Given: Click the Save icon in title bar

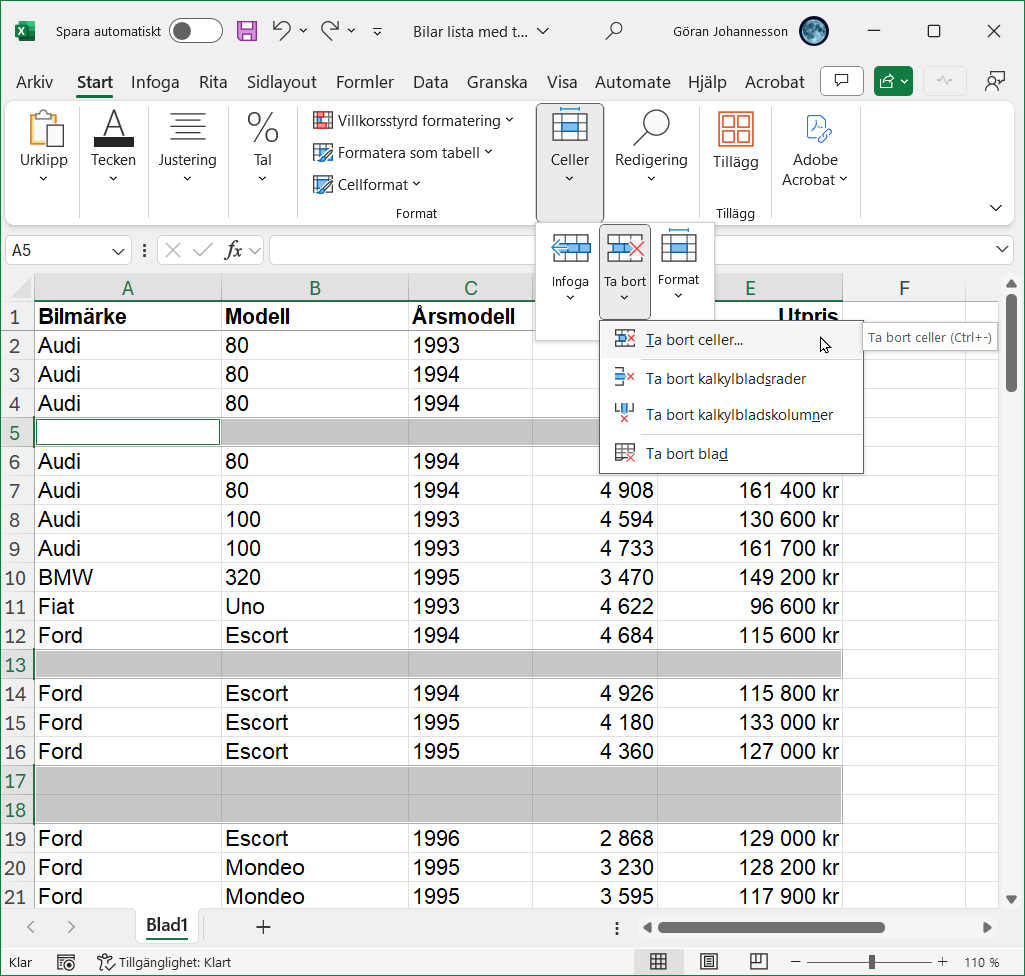Looking at the screenshot, I should pos(247,31).
